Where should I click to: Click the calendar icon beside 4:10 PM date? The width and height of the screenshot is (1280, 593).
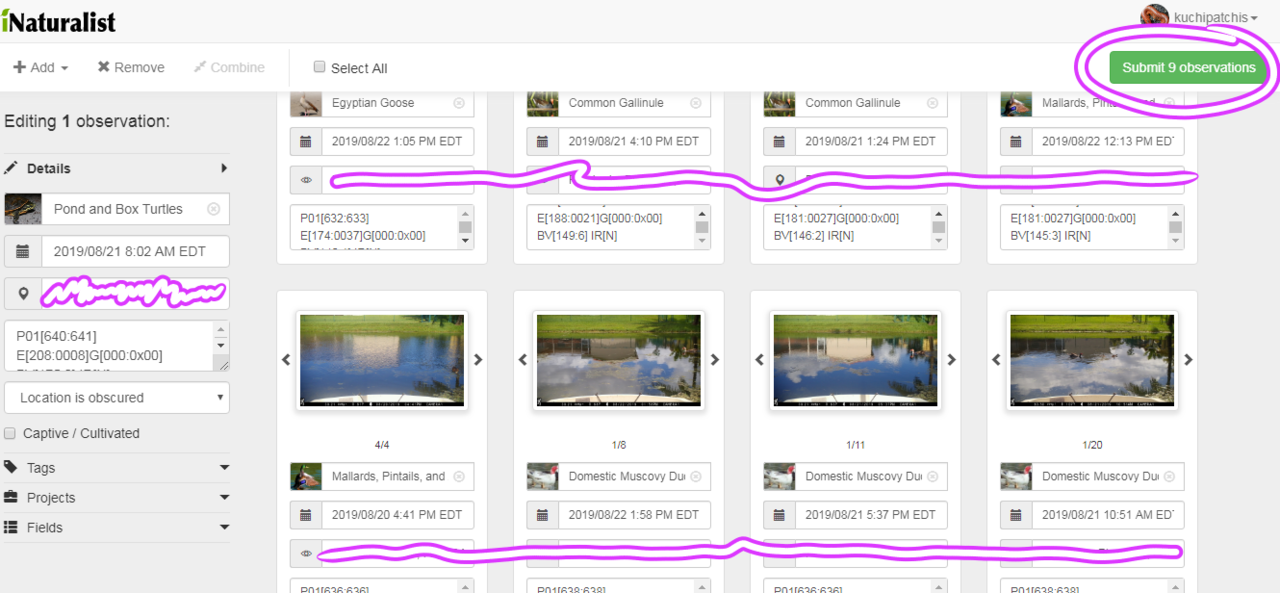pos(543,142)
